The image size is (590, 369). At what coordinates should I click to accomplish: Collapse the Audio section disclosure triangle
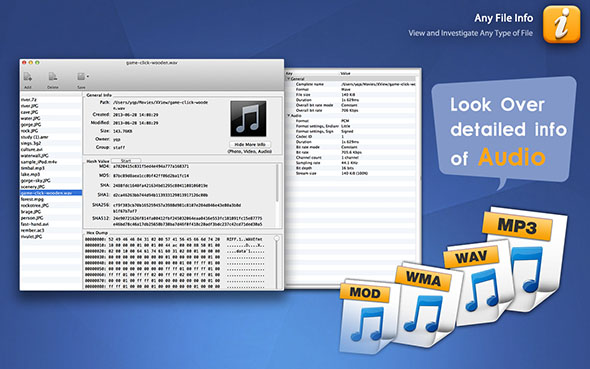(289, 116)
